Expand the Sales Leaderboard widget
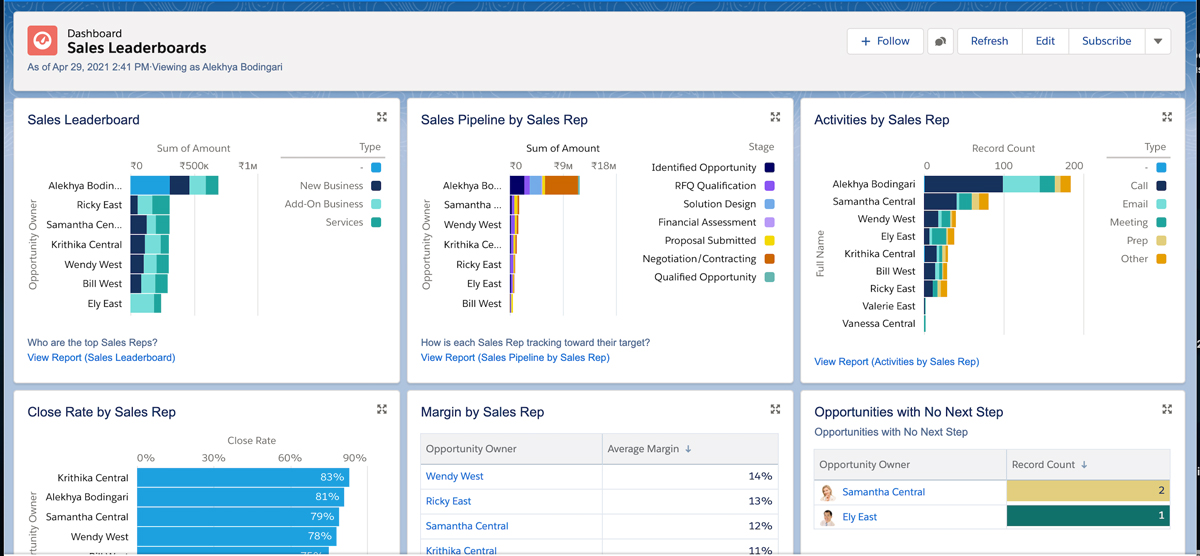The height and width of the screenshot is (556, 1200). [x=382, y=117]
